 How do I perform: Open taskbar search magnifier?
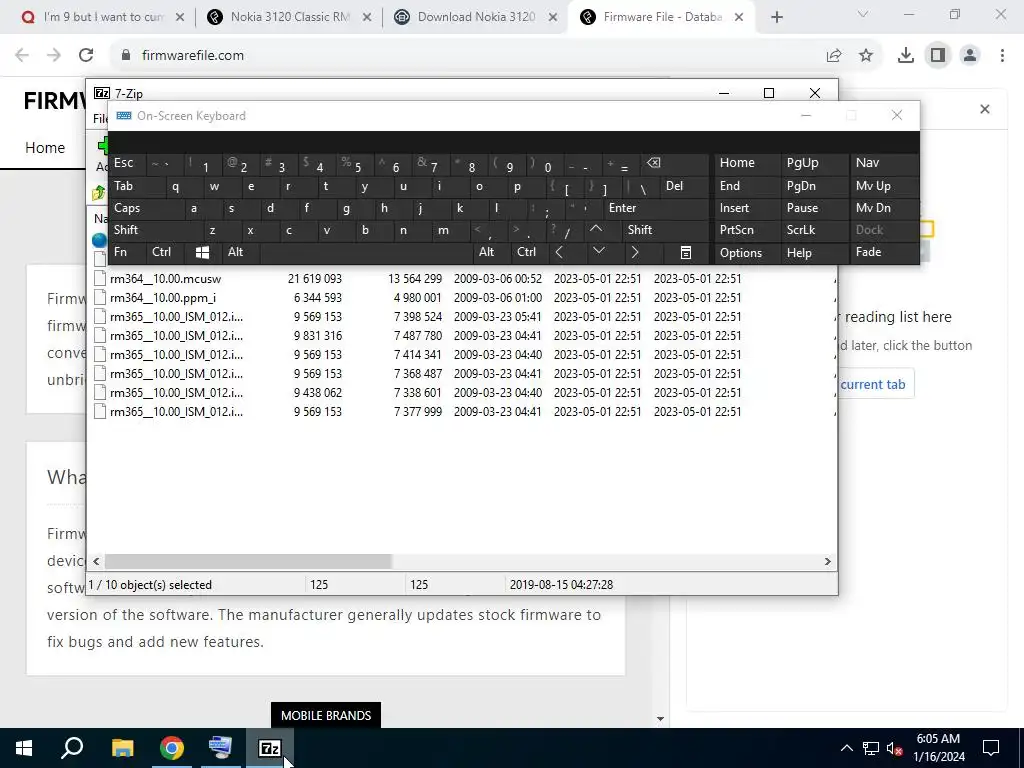pyautogui.click(x=72, y=748)
